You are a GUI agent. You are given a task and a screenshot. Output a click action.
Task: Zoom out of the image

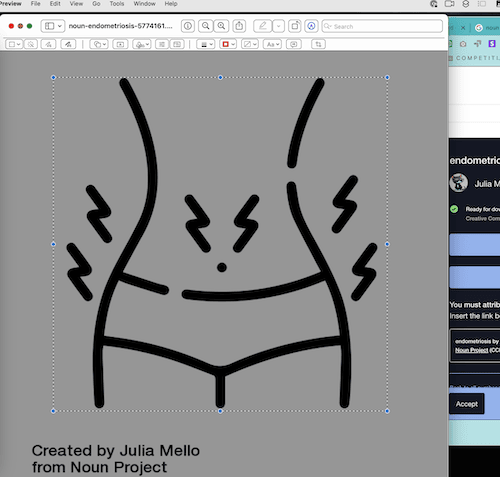[x=206, y=26]
